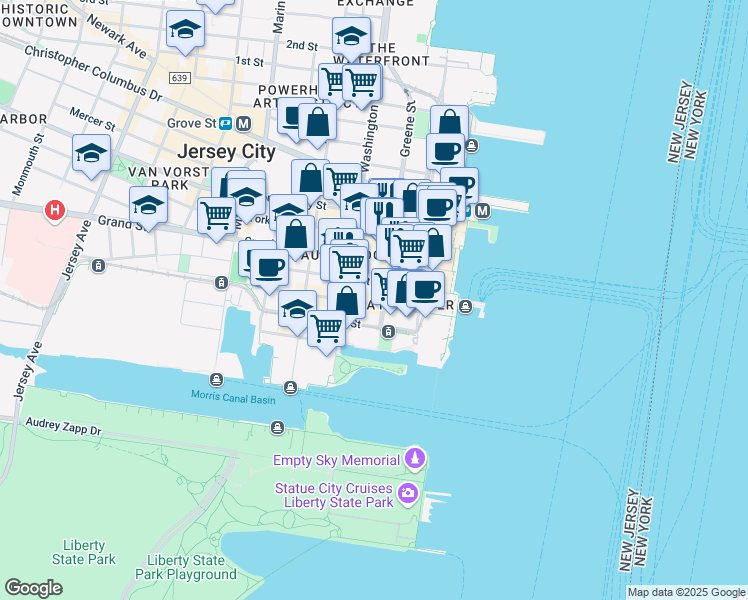Click the southernmost shopping bag marker
748x600 pixels.
347,300
